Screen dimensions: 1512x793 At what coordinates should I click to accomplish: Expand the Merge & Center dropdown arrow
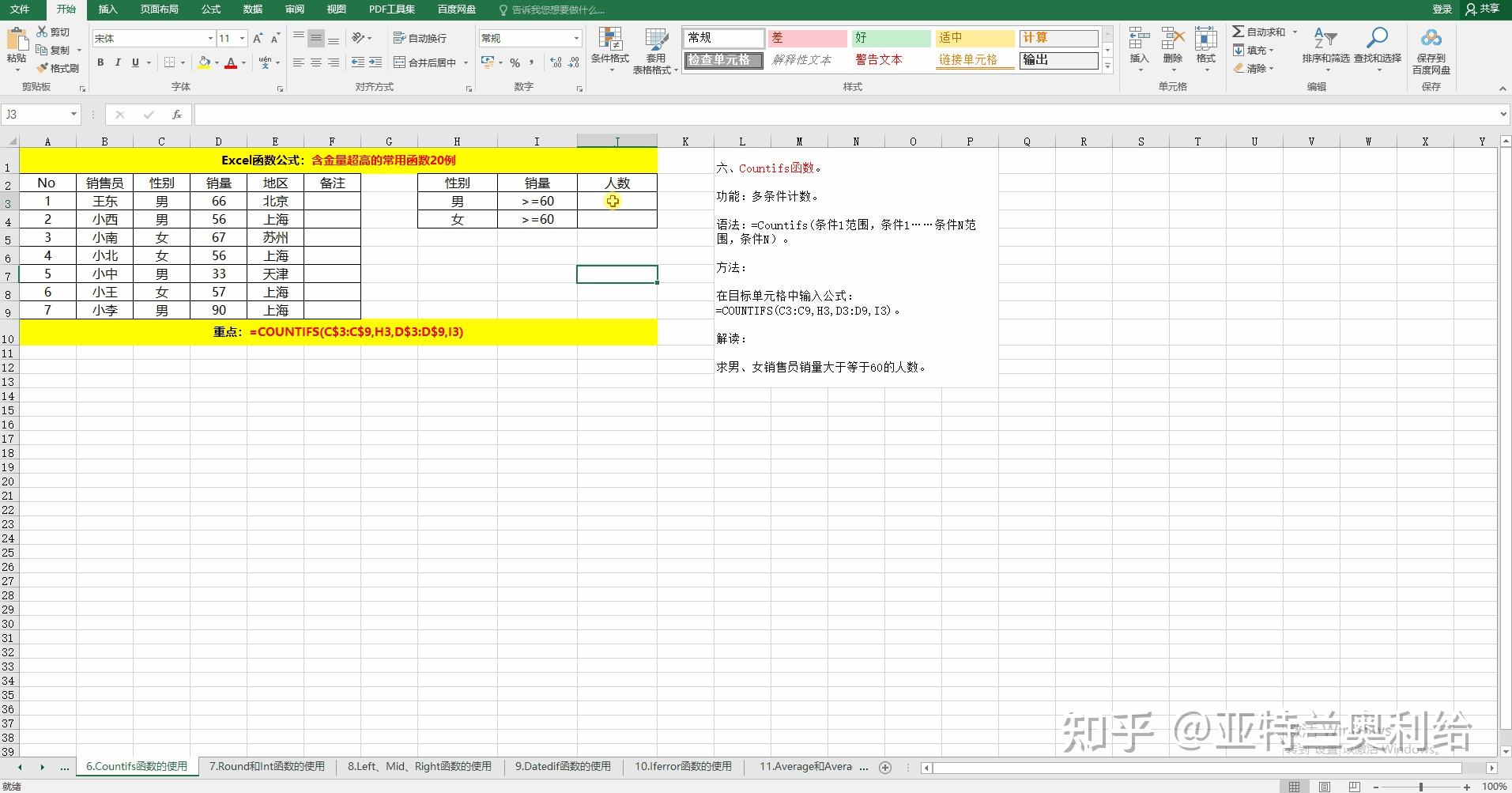466,62
